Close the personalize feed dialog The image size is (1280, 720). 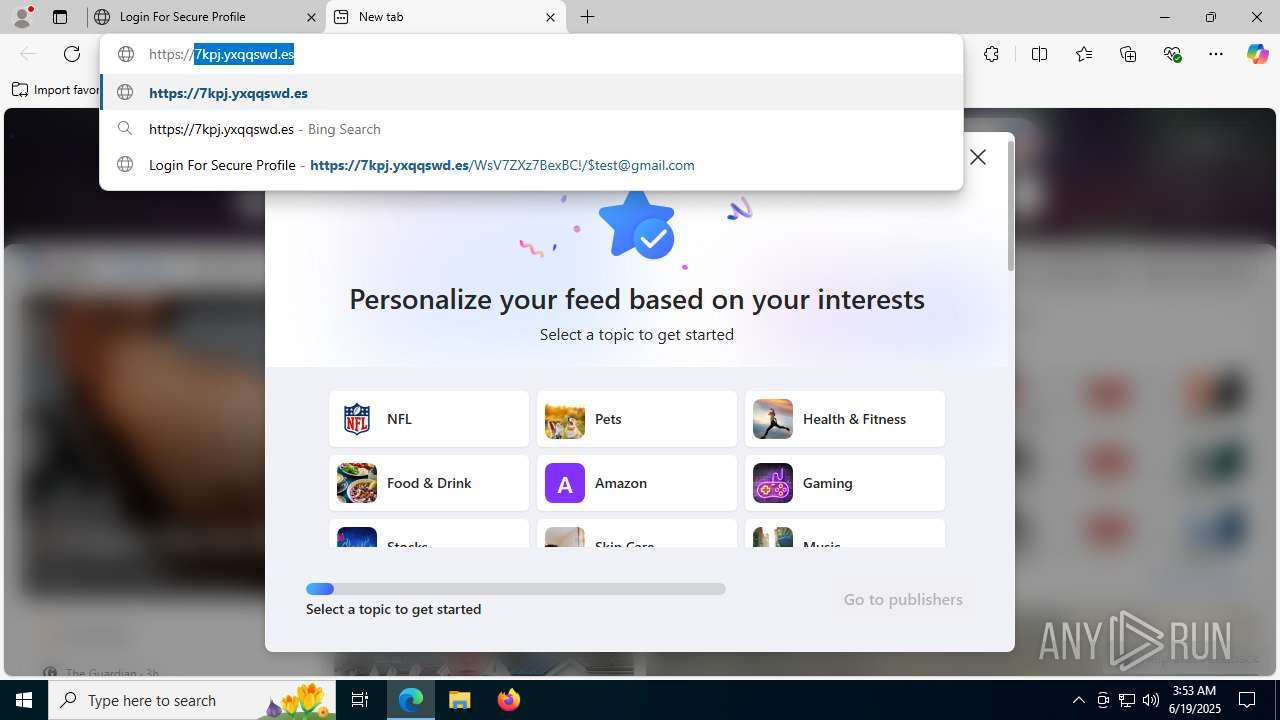[x=978, y=157]
